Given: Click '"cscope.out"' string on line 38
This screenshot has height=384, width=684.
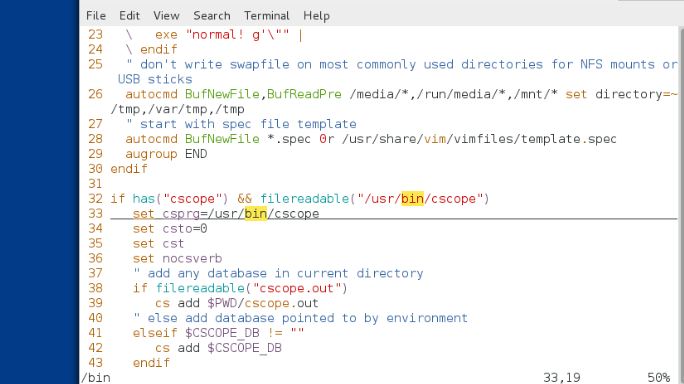Looking at the screenshot, I should (x=297, y=288).
